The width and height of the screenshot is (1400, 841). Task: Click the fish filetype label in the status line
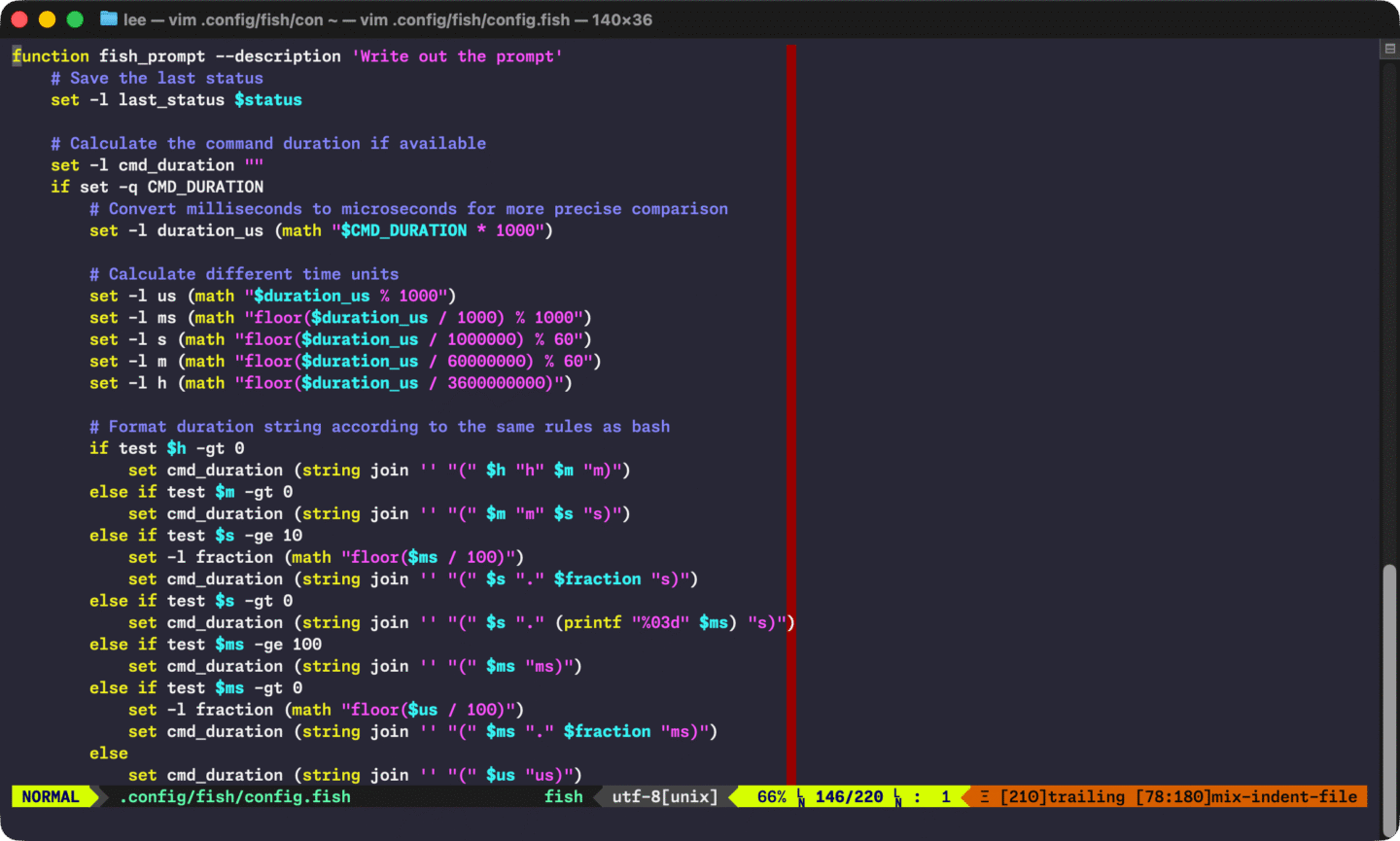tap(564, 797)
